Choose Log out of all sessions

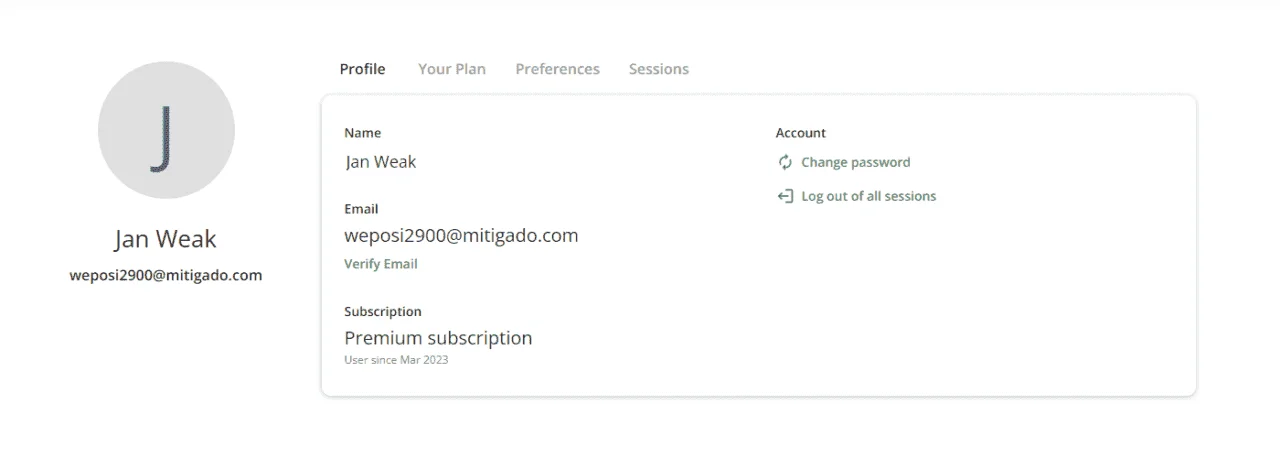[869, 196]
